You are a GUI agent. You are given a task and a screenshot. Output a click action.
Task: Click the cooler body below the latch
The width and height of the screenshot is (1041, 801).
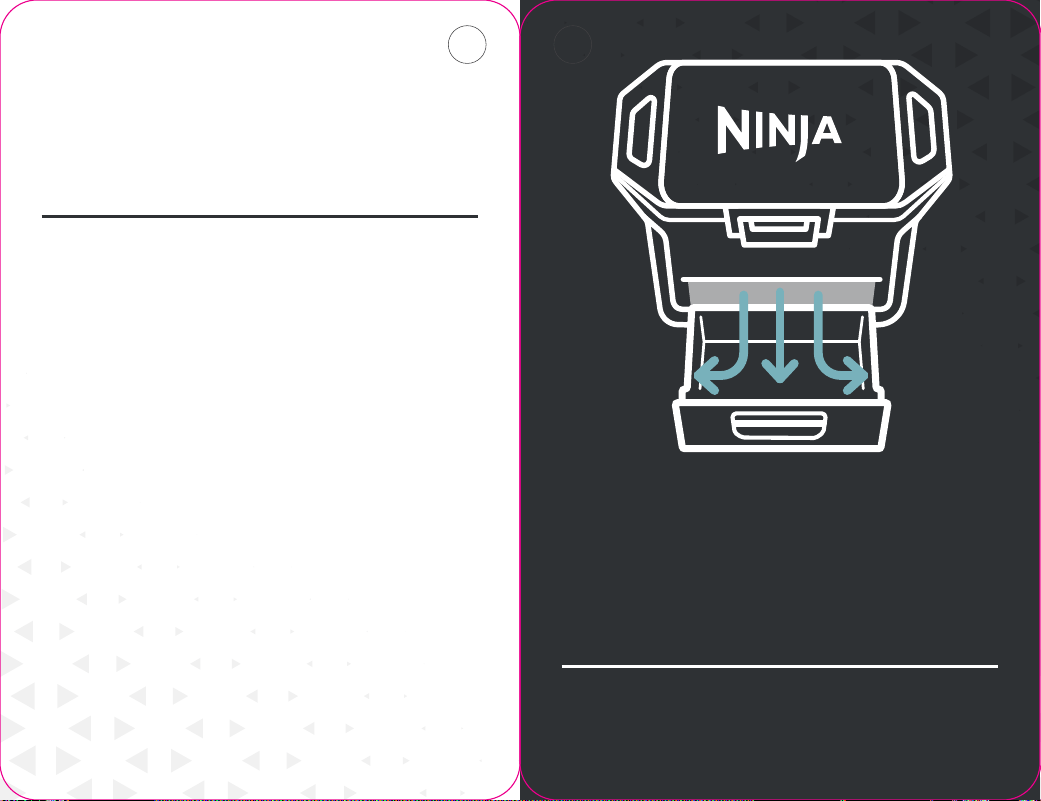(x=781, y=262)
